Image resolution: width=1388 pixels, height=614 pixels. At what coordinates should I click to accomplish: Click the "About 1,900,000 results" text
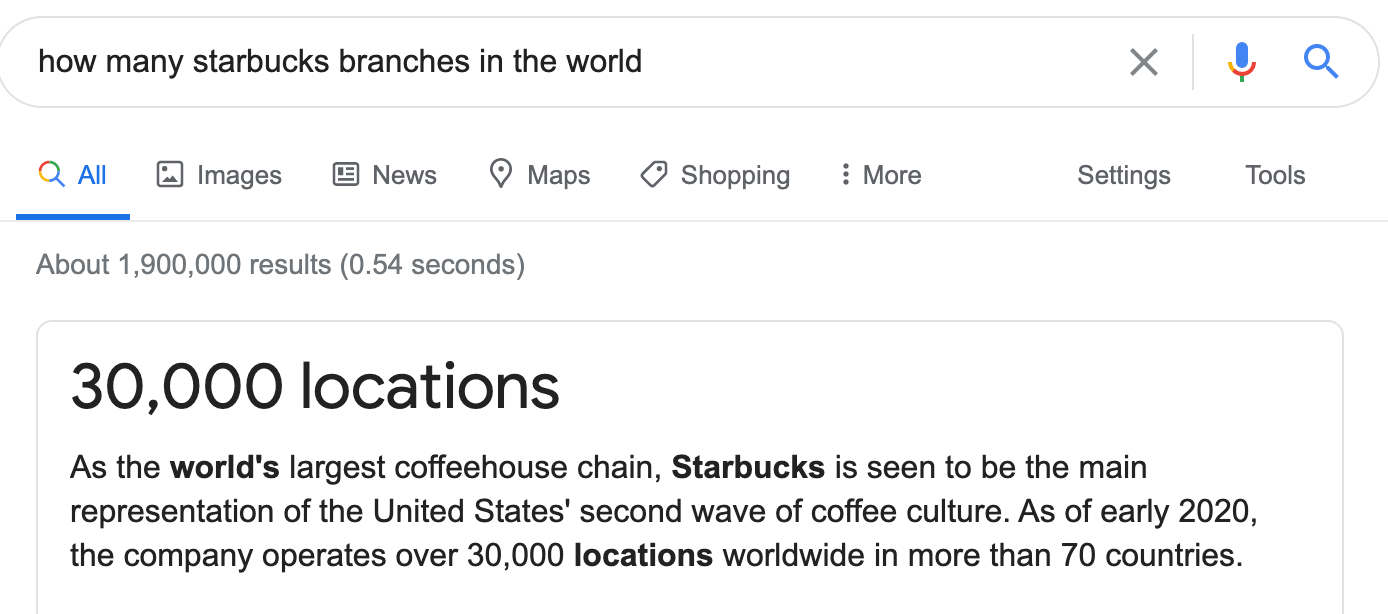[183, 265]
